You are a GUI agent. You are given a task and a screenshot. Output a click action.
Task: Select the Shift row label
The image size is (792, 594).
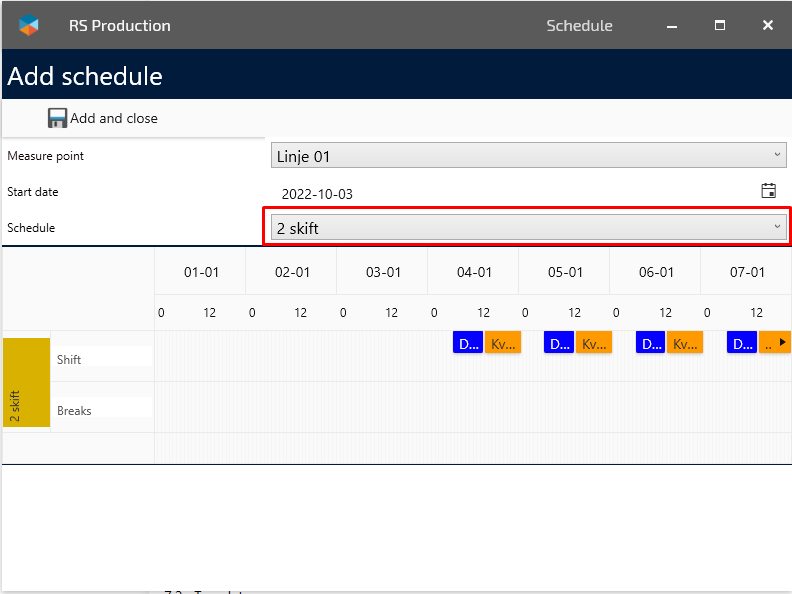tap(69, 359)
